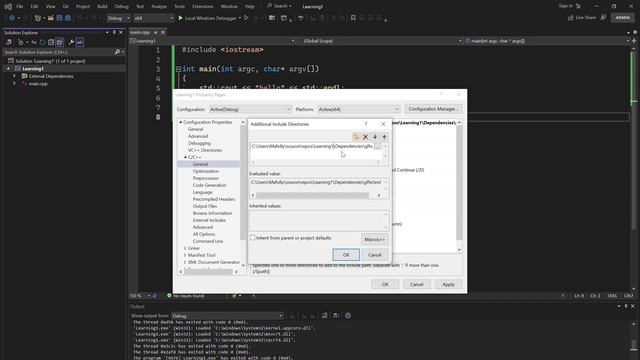Open Debug menu
Screen dimensions: 640x360
(121, 7)
